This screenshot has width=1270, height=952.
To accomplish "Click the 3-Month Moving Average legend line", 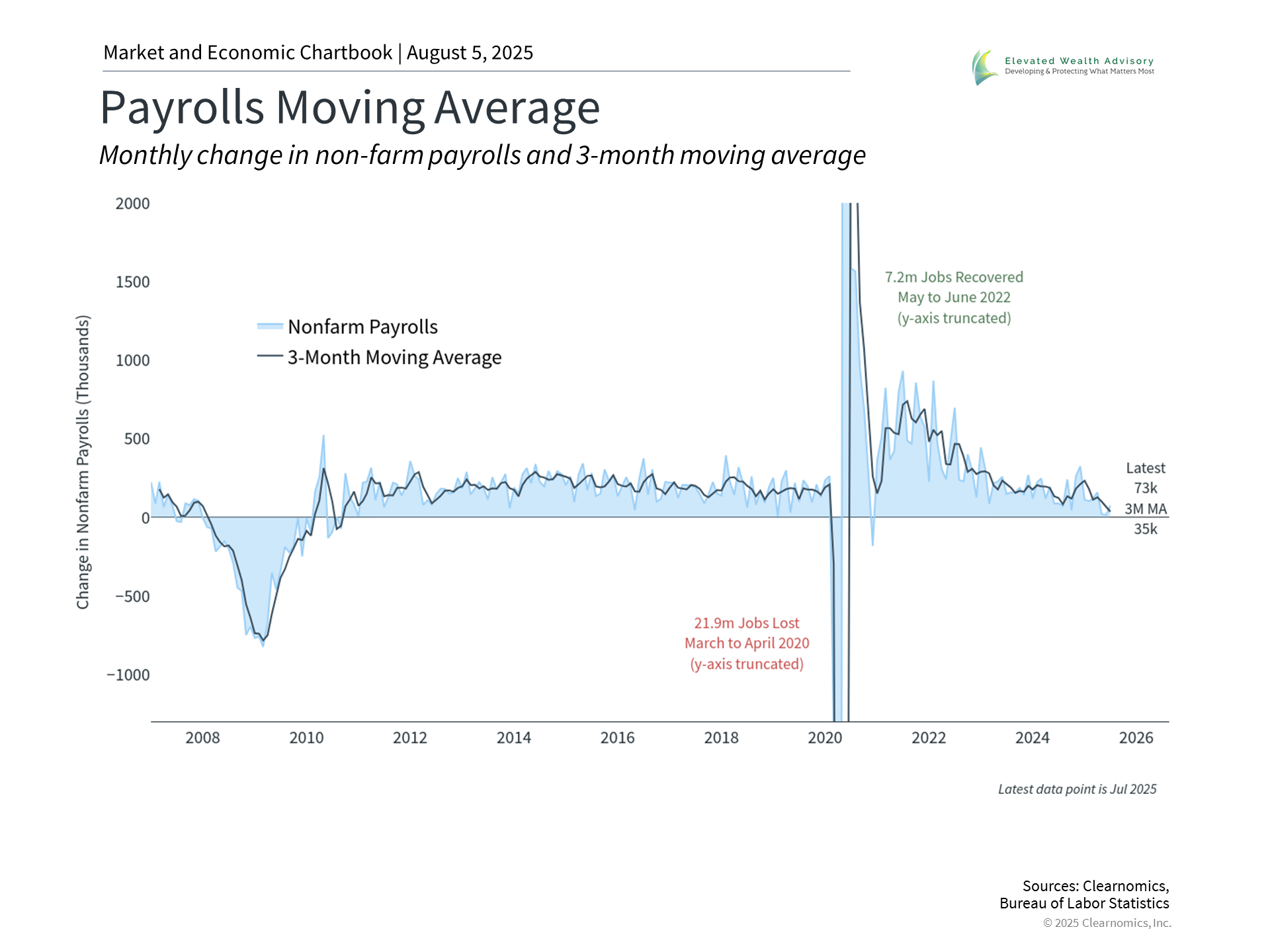I will [270, 356].
